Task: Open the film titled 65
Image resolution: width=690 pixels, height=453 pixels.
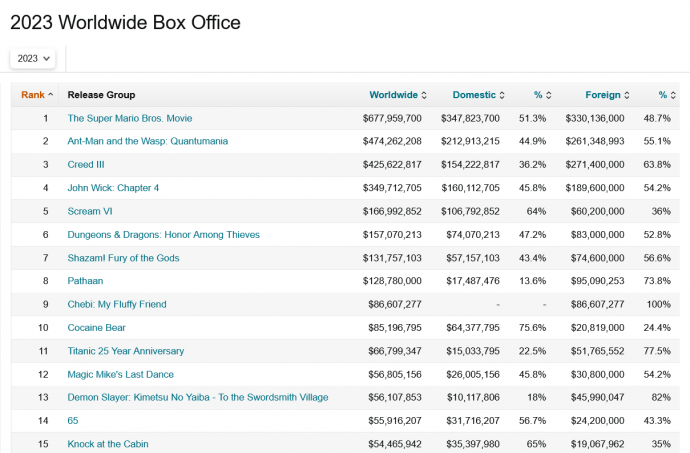Action: 73,420
